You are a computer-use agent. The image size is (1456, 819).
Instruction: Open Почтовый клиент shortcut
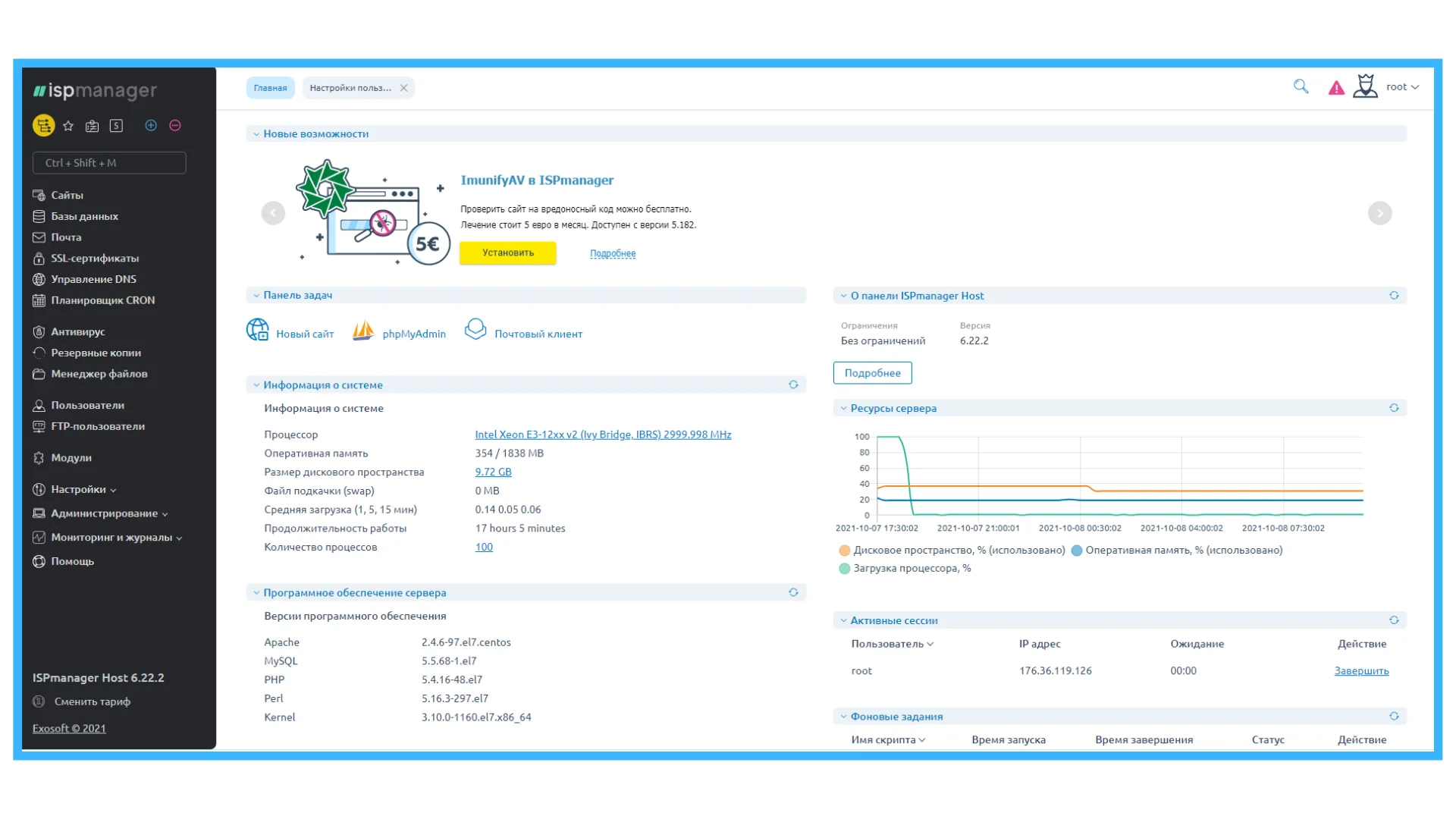click(x=523, y=331)
